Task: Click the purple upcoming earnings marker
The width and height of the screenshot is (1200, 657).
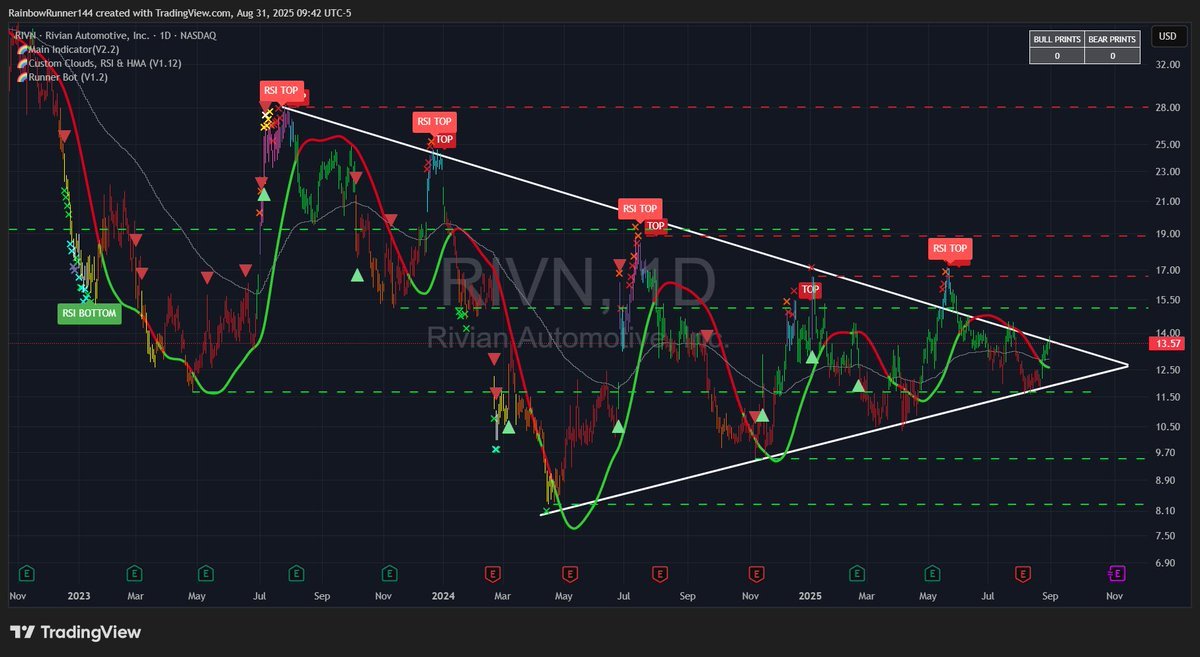Action: pos(1117,574)
